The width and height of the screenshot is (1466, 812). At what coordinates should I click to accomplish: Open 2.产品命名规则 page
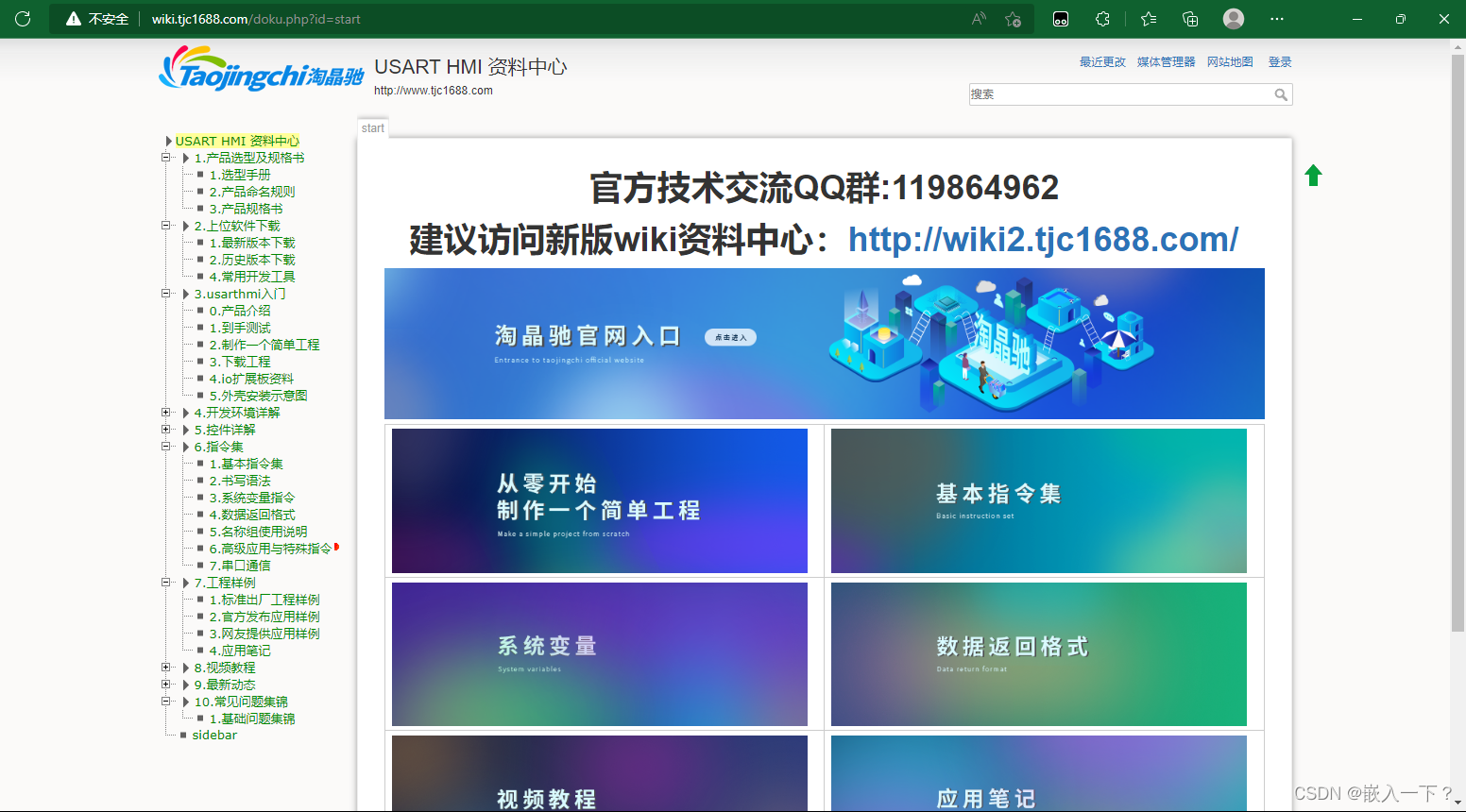pyautogui.click(x=252, y=192)
